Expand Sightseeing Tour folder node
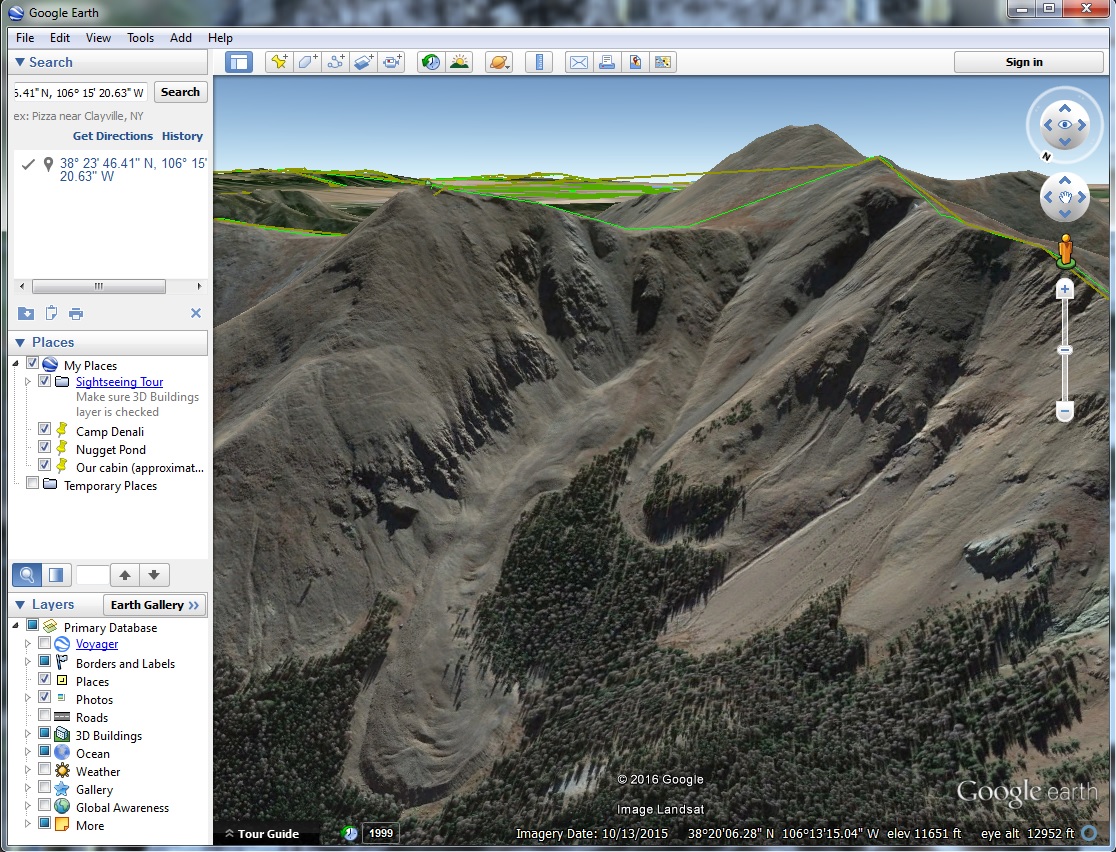 click(28, 382)
